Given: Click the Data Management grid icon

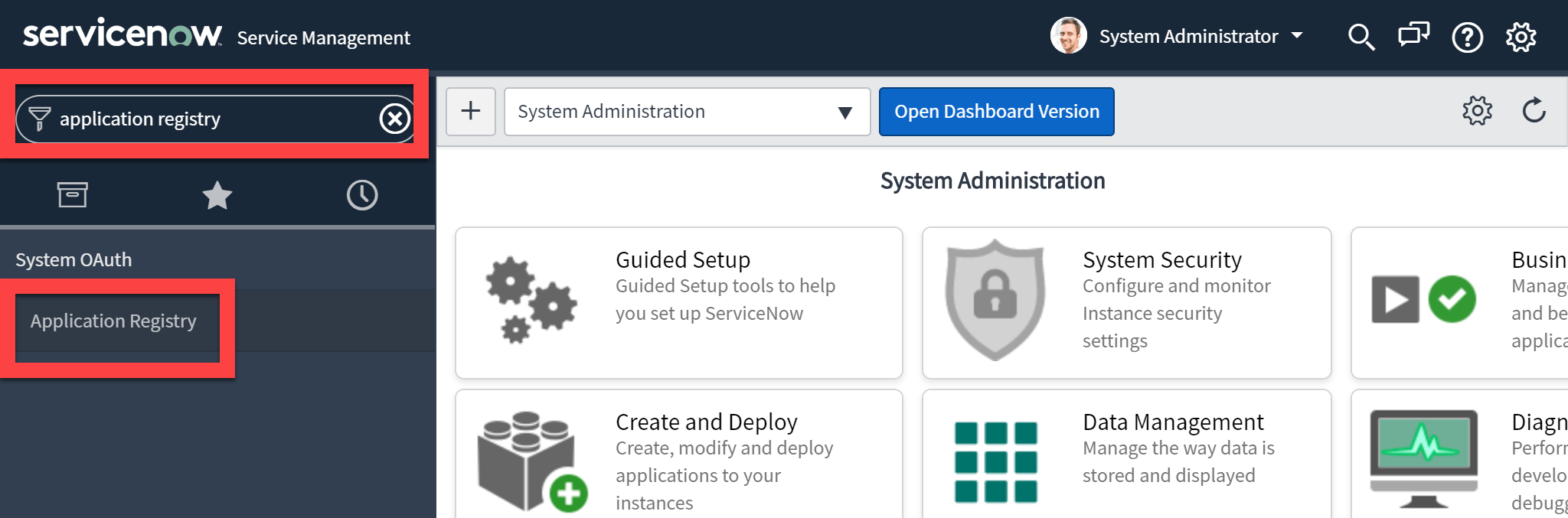Looking at the screenshot, I should coord(995,461).
